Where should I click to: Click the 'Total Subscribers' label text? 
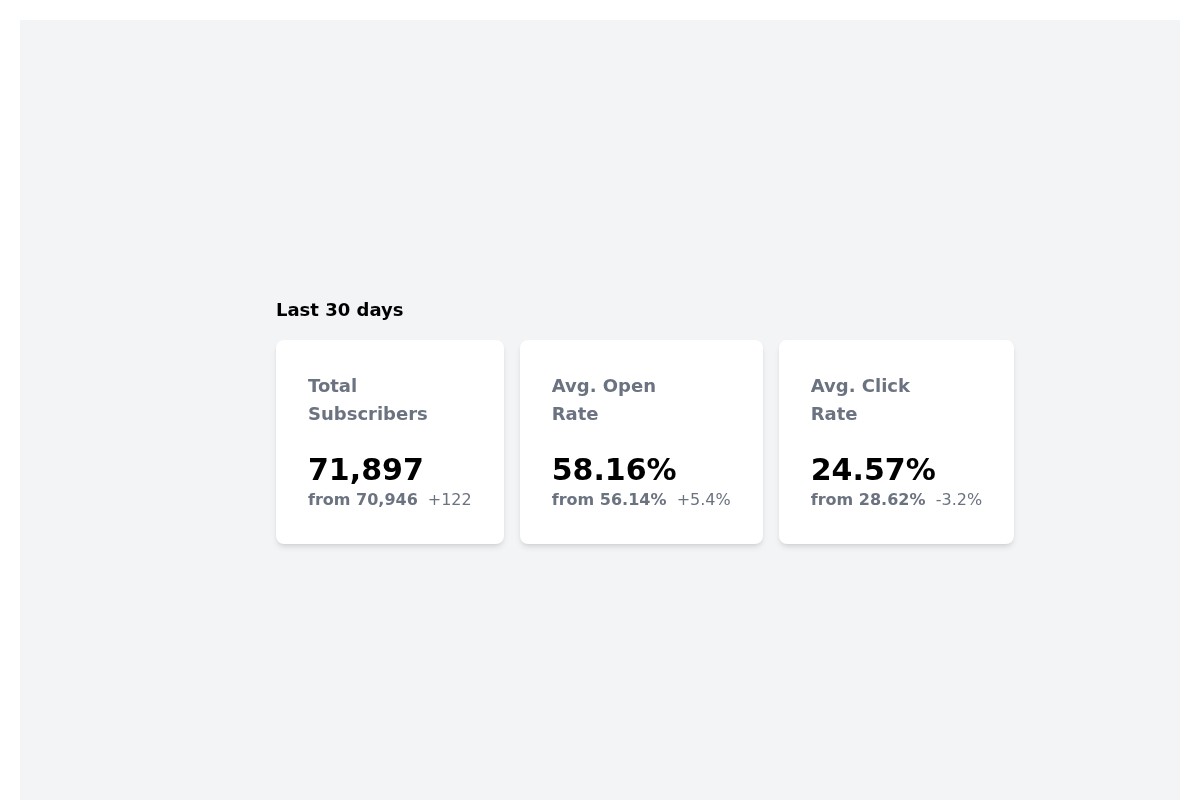click(x=367, y=400)
